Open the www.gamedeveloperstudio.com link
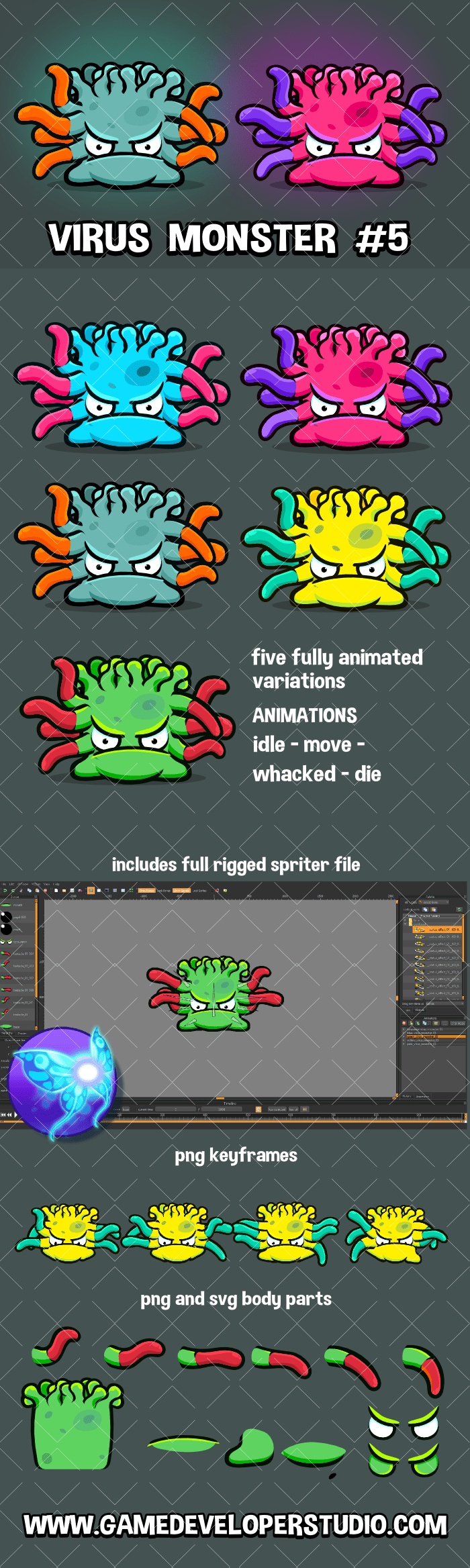Screen dimensions: 470x1568 [x=236, y=1525]
